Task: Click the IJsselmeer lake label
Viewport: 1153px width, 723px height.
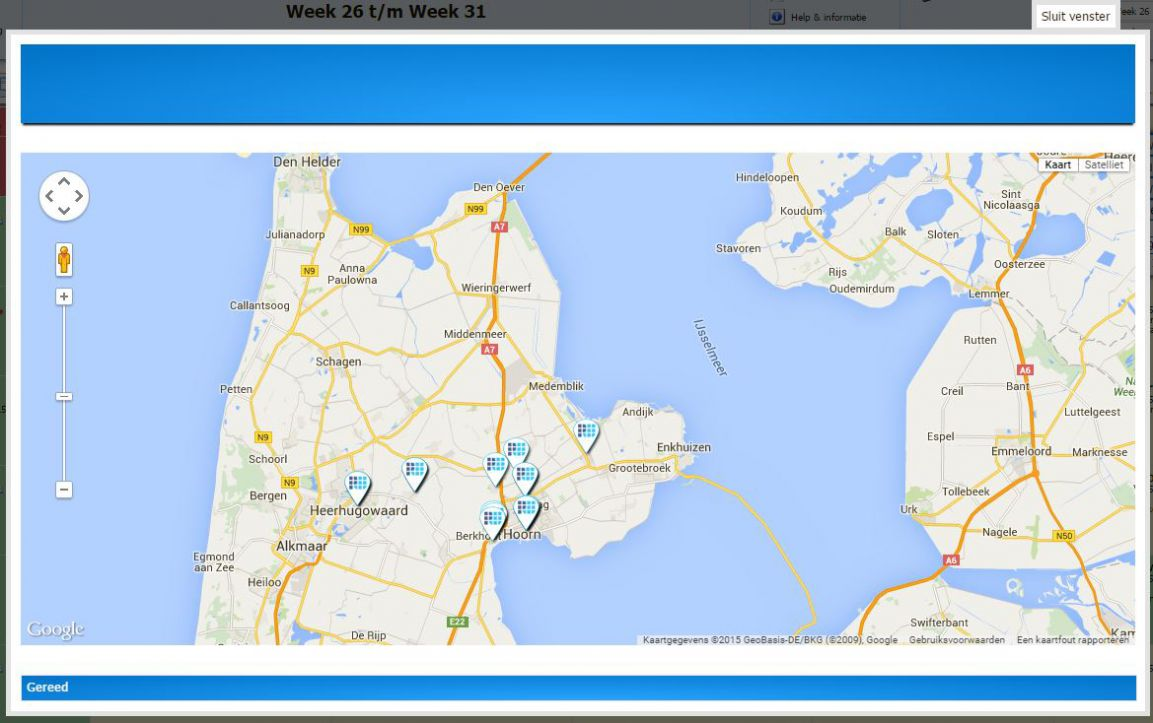Action: coord(710,347)
